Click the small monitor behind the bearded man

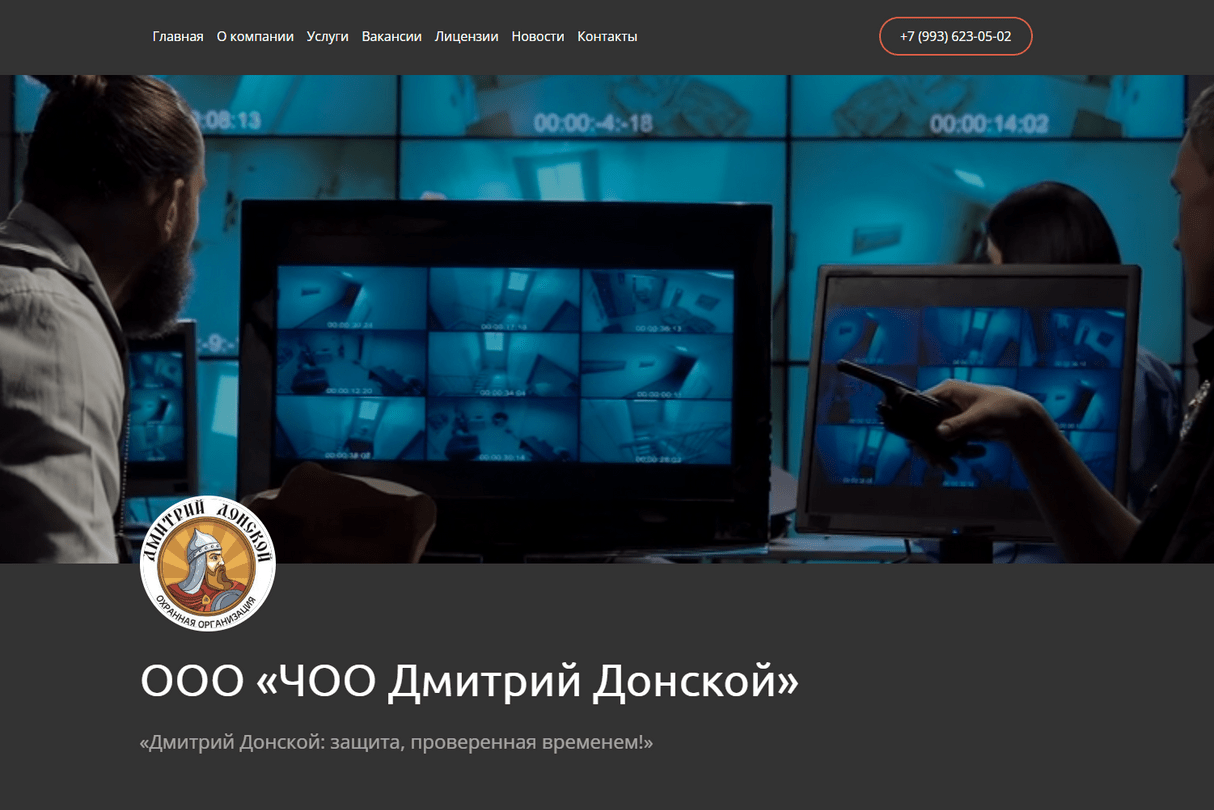[160, 410]
